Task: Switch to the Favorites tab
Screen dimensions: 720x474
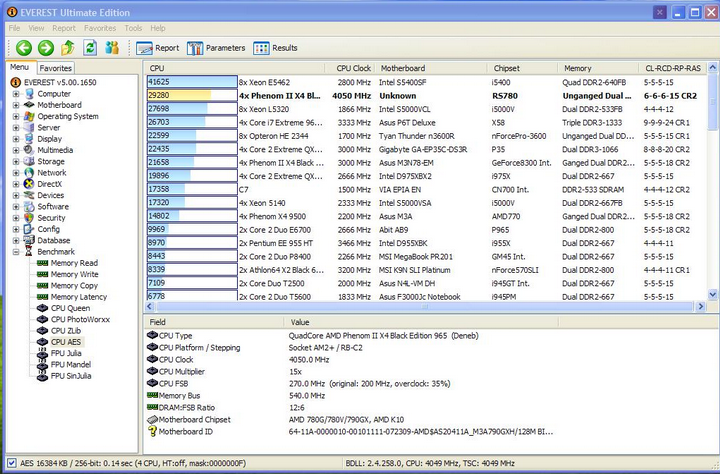Action: [56, 68]
